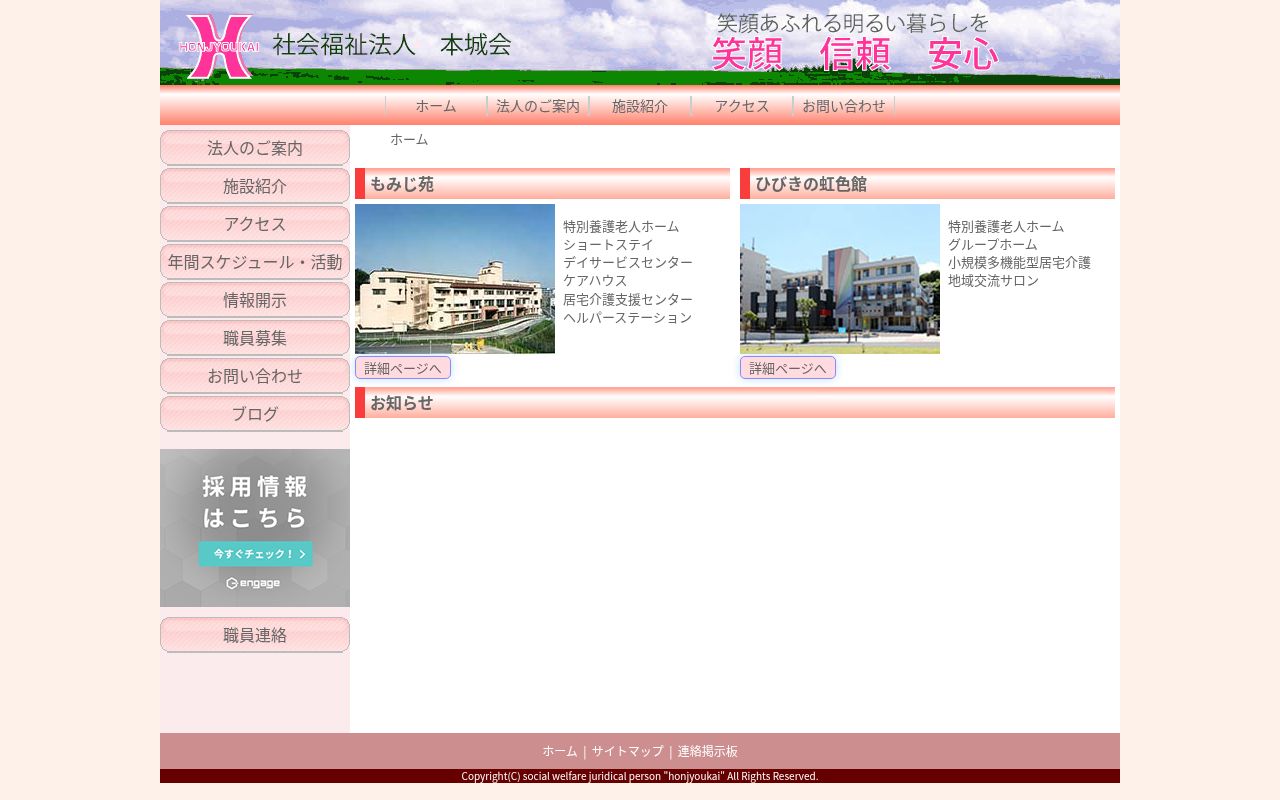View the 情報開示 sidebar page
Image resolution: width=1280 pixels, height=800 pixels.
pos(255,300)
